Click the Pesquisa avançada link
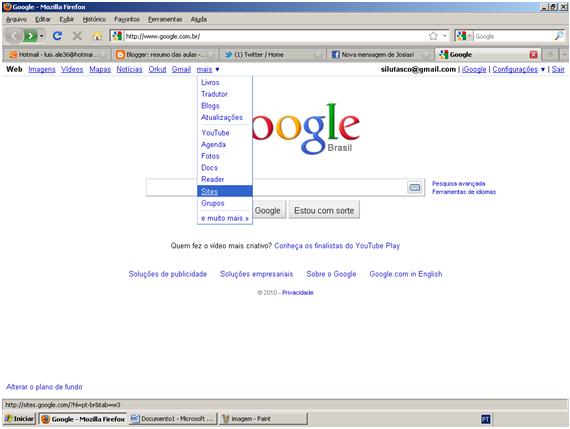570x429 pixels. pos(458,184)
